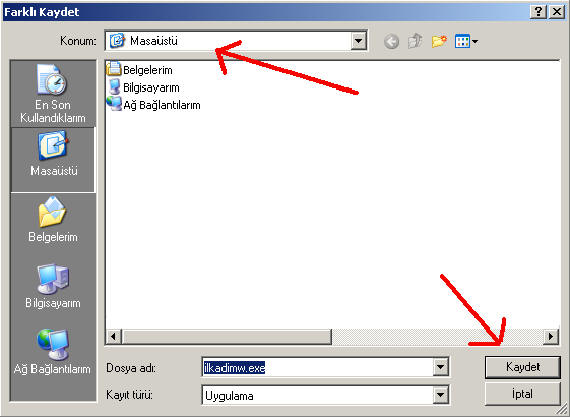
Task: Open Bilgisayarım from the left sidebar
Action: (53, 286)
